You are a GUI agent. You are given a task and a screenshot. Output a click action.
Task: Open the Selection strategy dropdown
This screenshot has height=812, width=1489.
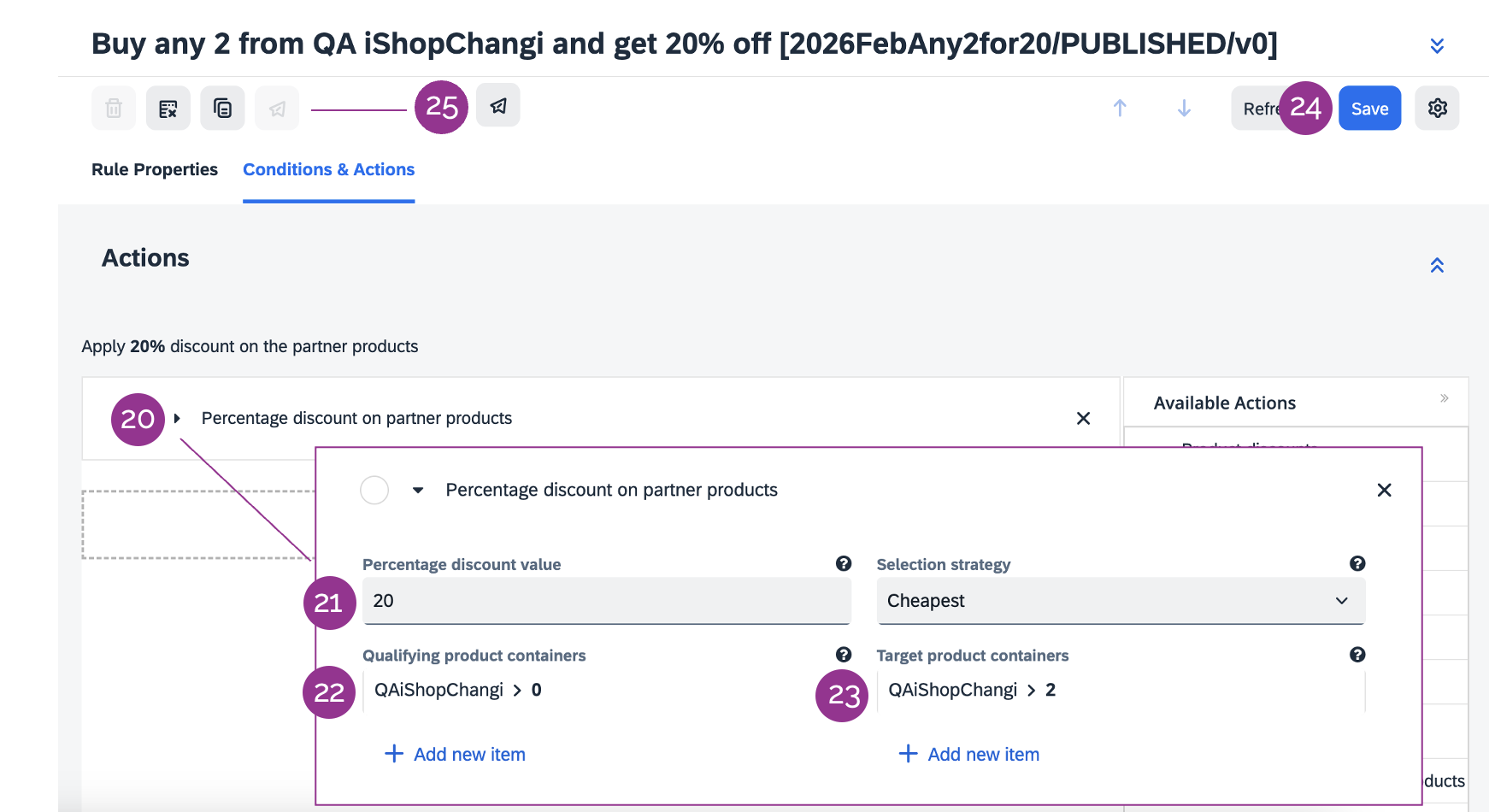click(1120, 601)
